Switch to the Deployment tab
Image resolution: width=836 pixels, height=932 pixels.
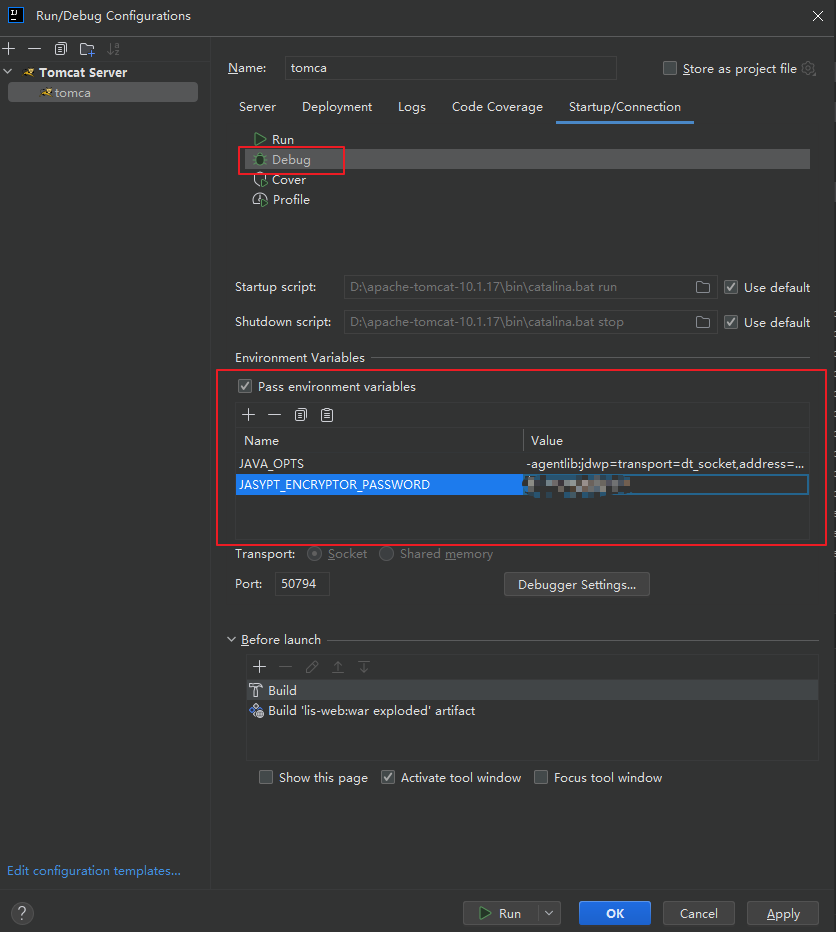(337, 107)
